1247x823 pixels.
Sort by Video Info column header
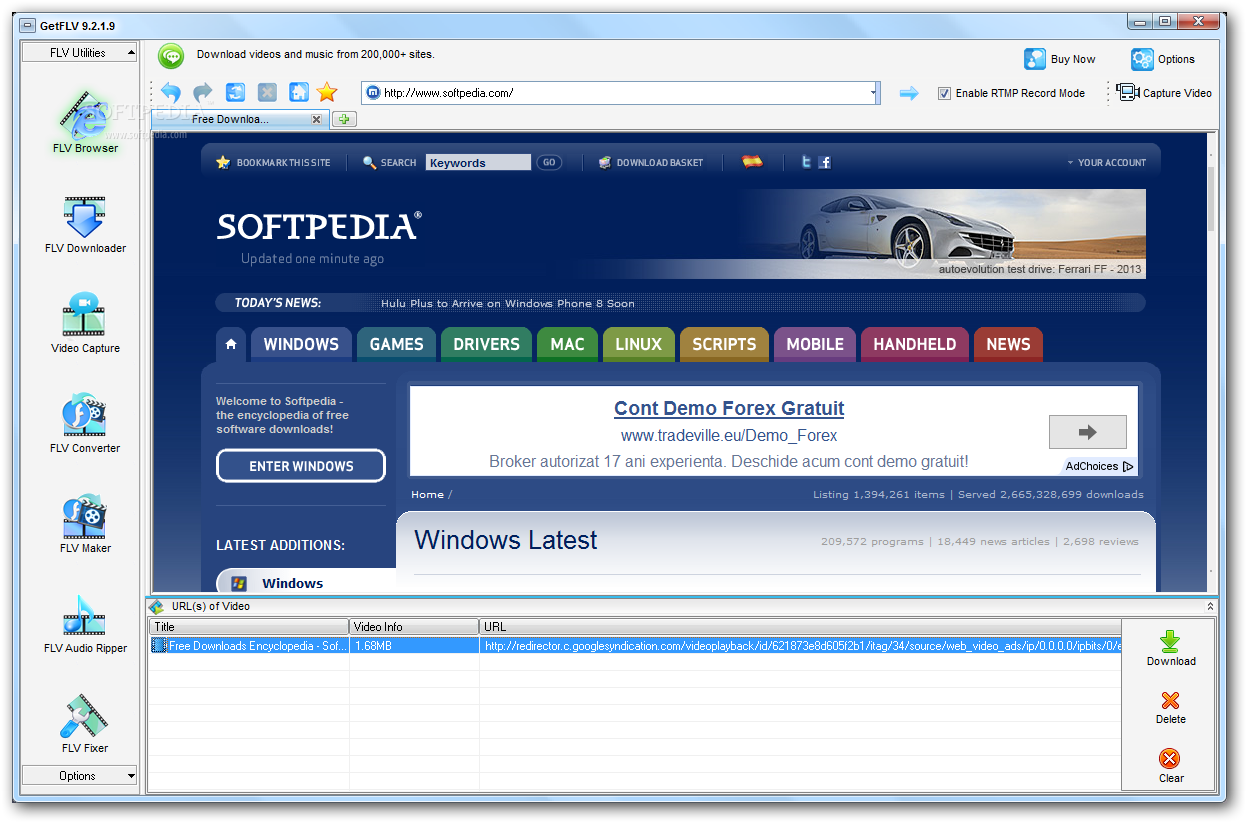click(414, 627)
